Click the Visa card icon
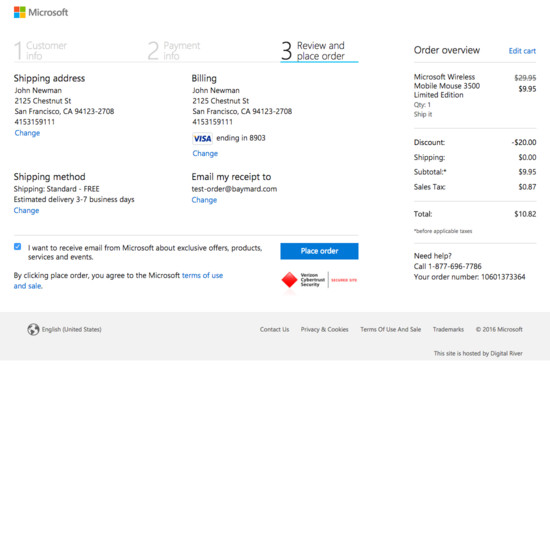Viewport: 550px width, 541px height. [202, 139]
